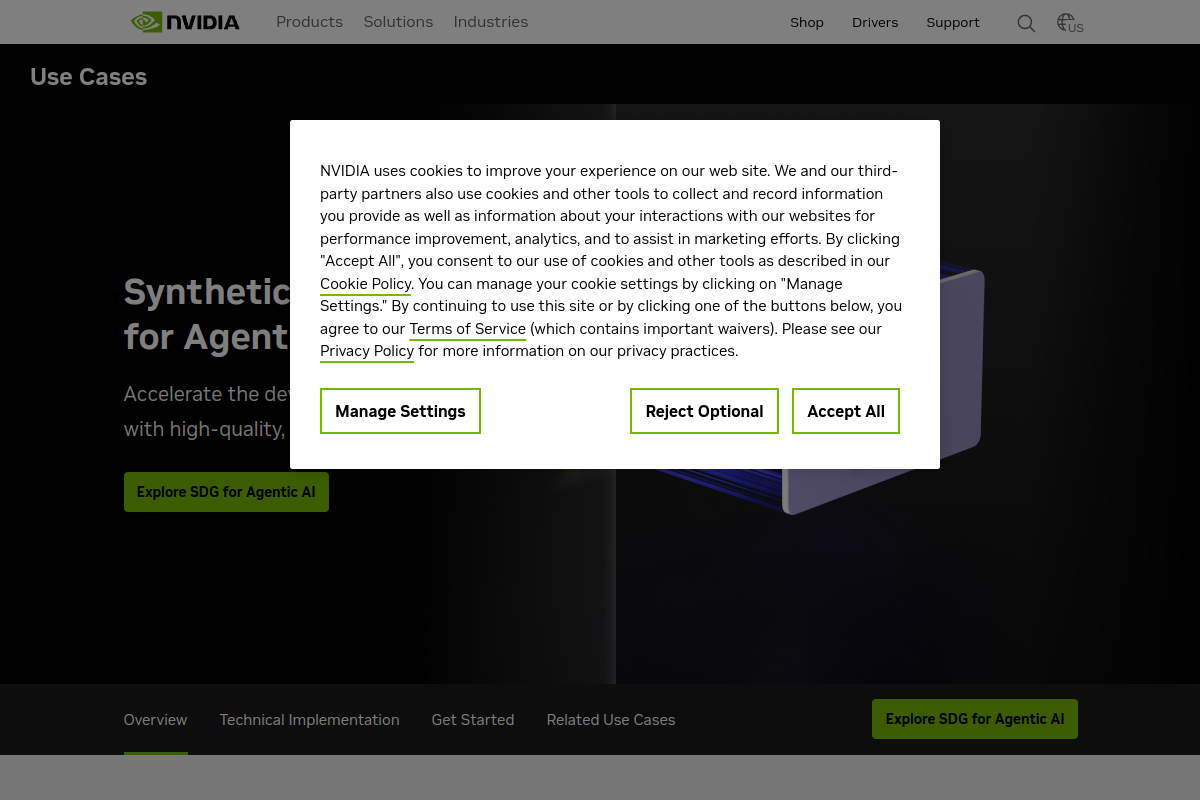This screenshot has width=1200, height=800.
Task: Open the Solutions menu
Action: [x=398, y=22]
